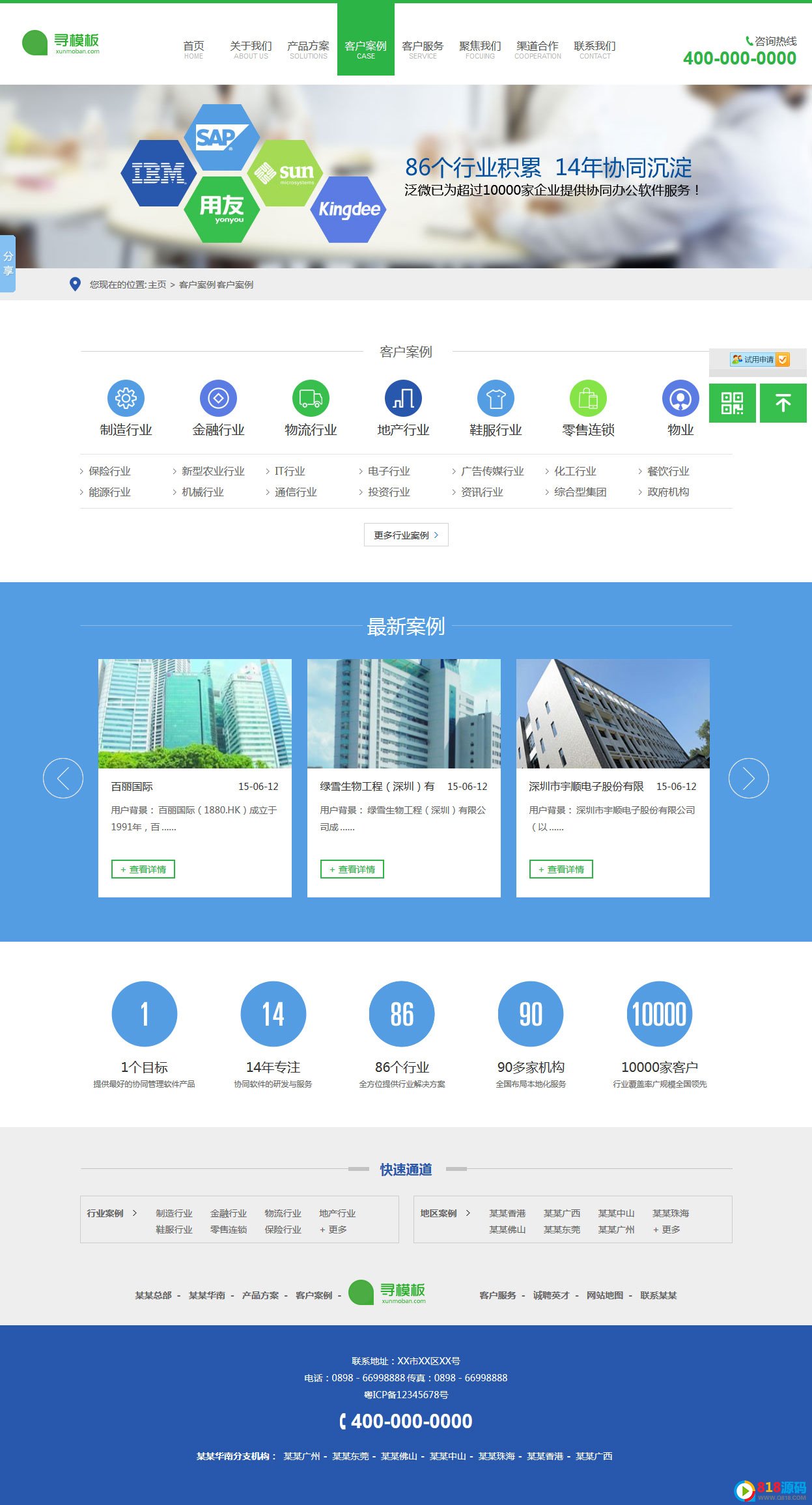Choose the real estate industry icon
This screenshot has height=1505, width=812.
(x=403, y=398)
